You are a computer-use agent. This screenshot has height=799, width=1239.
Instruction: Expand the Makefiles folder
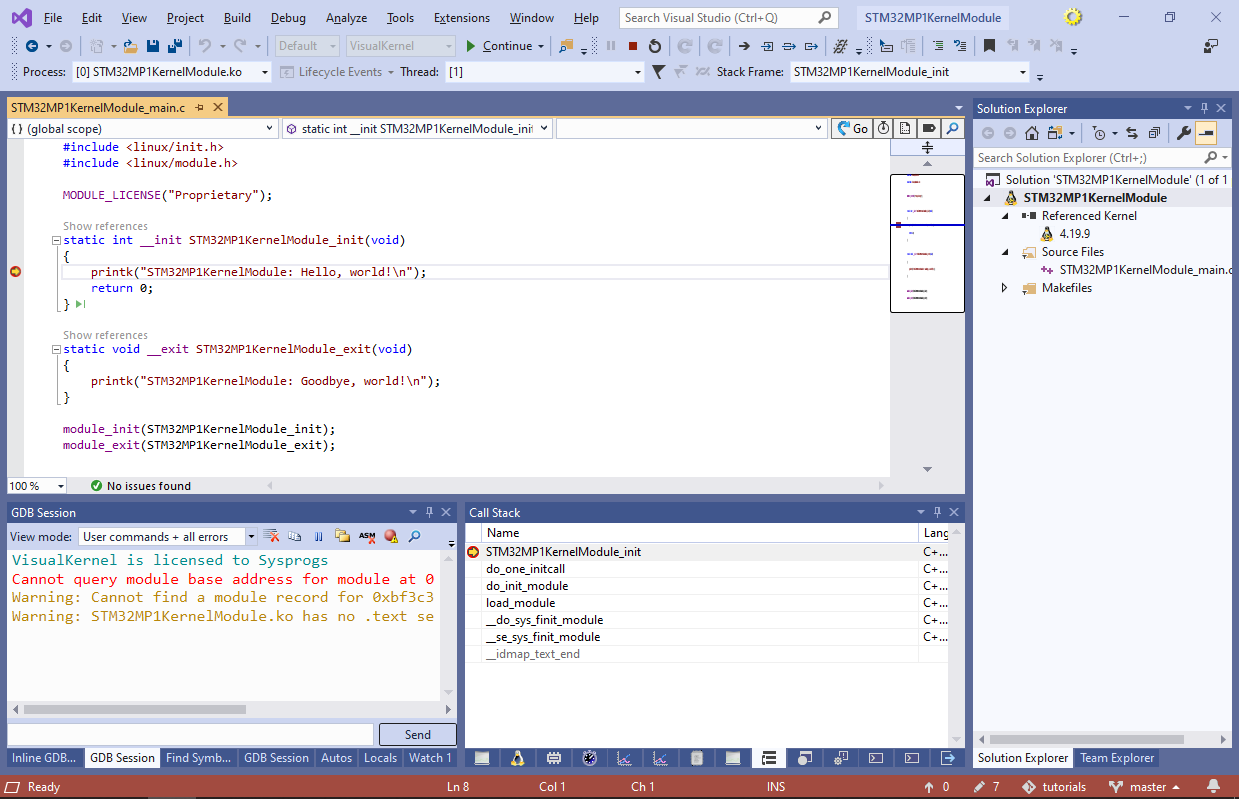pos(1005,288)
